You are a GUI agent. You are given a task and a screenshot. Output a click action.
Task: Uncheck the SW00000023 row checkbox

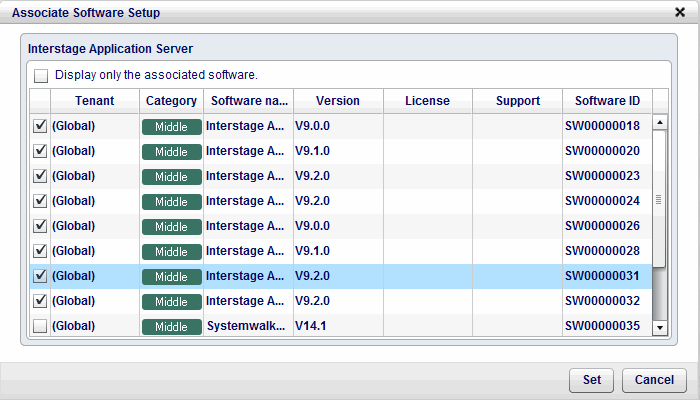tap(40, 176)
